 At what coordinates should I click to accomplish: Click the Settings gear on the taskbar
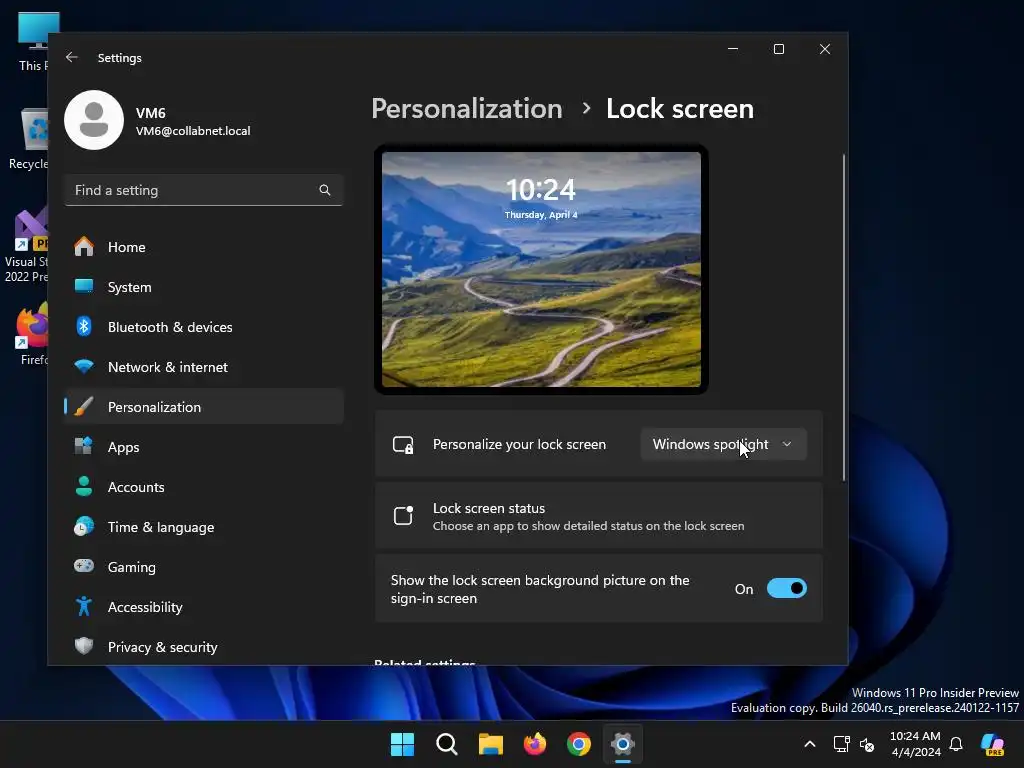point(623,744)
